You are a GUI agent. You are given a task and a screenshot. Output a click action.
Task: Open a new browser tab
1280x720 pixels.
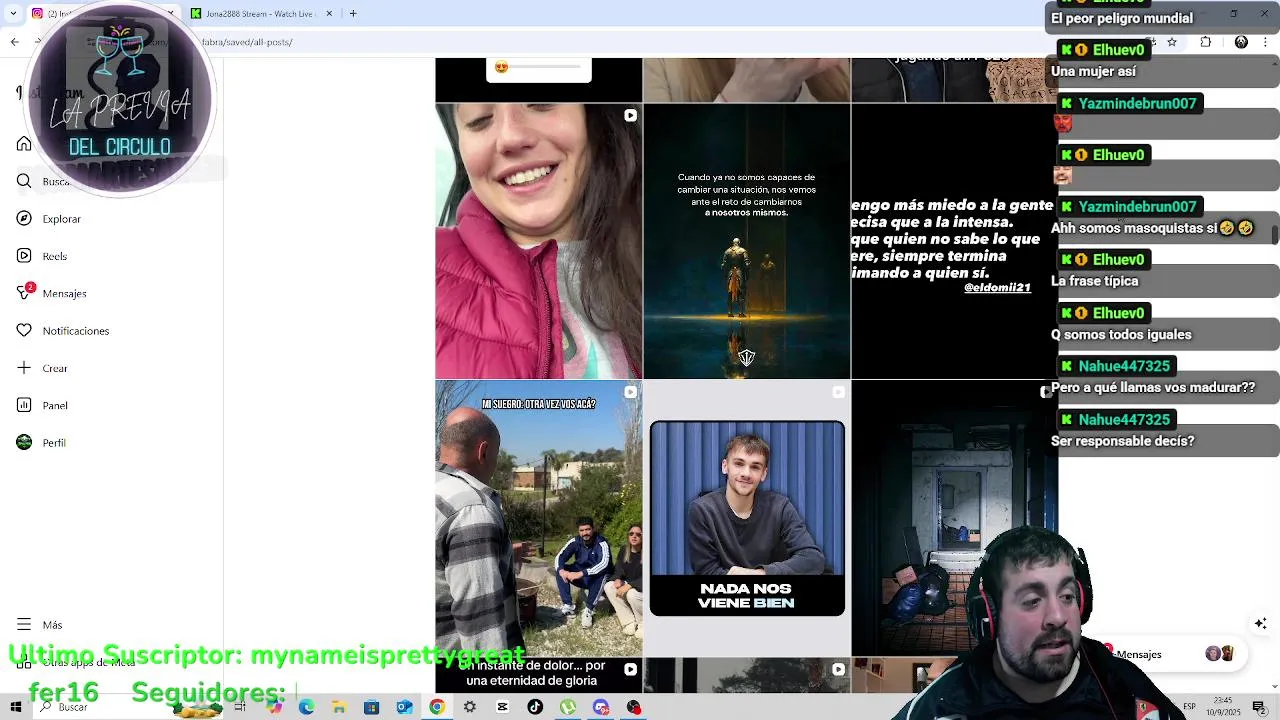[353, 14]
